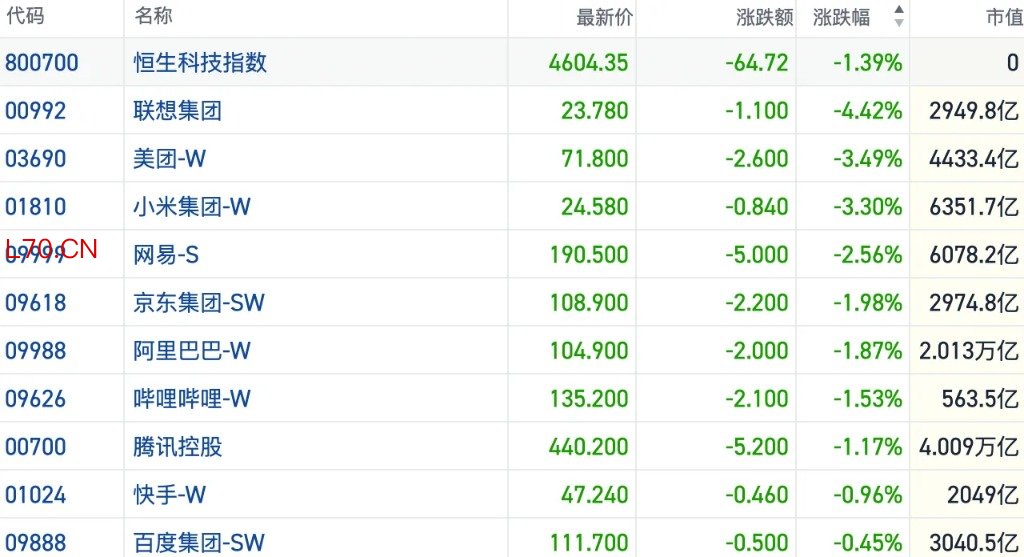Click latest price 135.200
1024x557 pixels.
coord(589,398)
